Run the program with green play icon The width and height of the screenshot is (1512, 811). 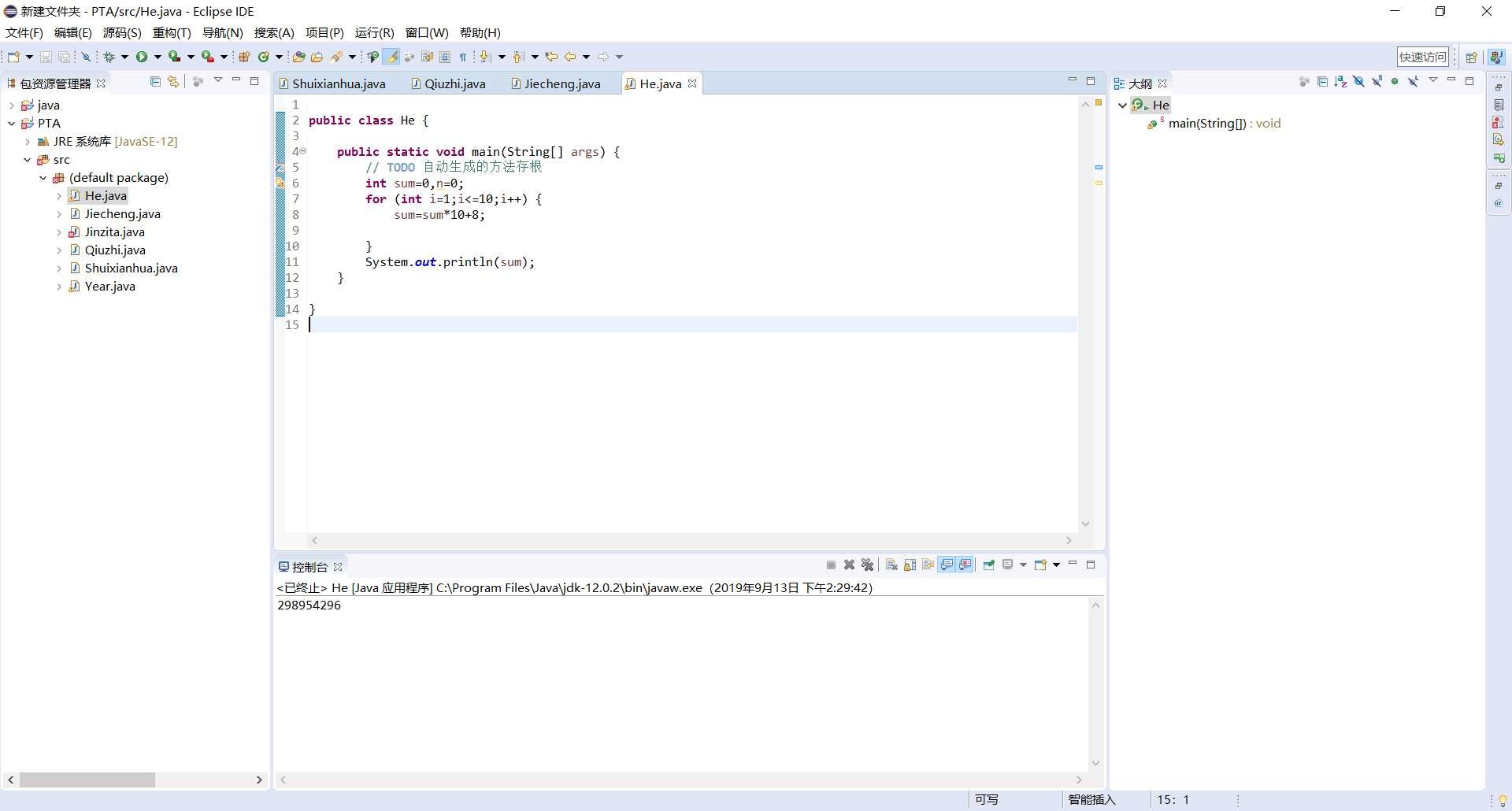(x=142, y=57)
